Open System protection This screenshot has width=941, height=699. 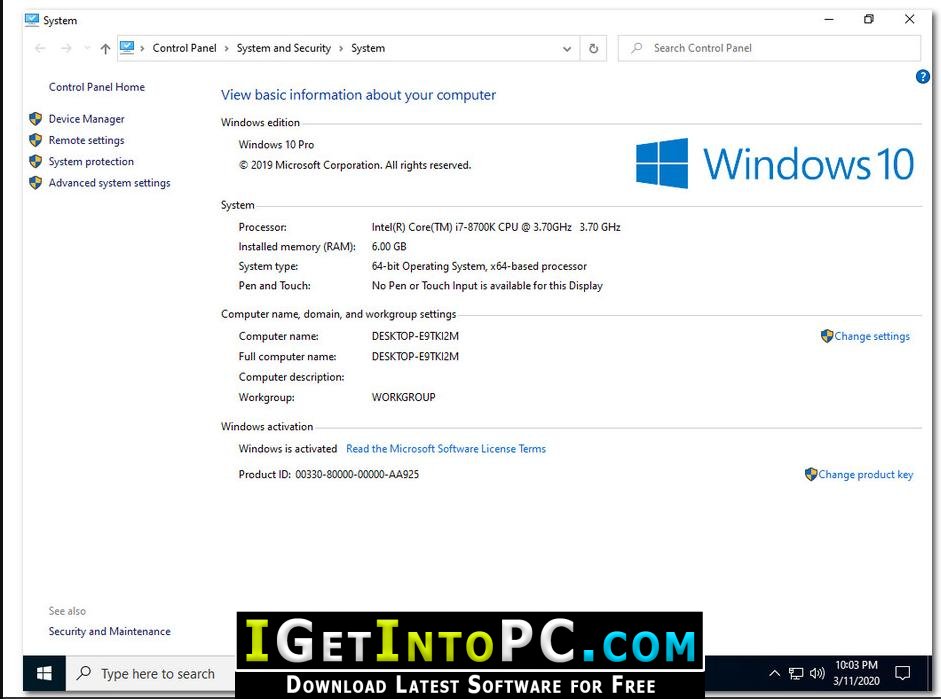tap(91, 161)
